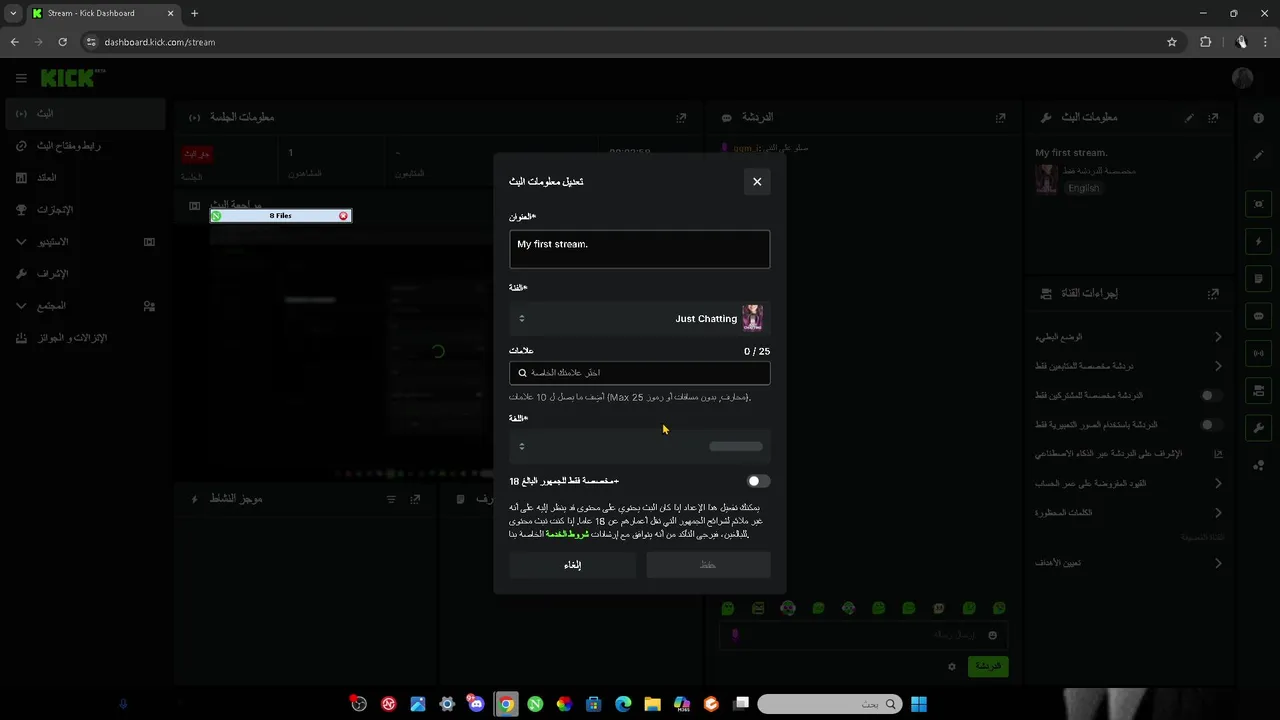Click the dimmed save button in dialog
Image resolution: width=1280 pixels, height=720 pixels.
(x=708, y=565)
